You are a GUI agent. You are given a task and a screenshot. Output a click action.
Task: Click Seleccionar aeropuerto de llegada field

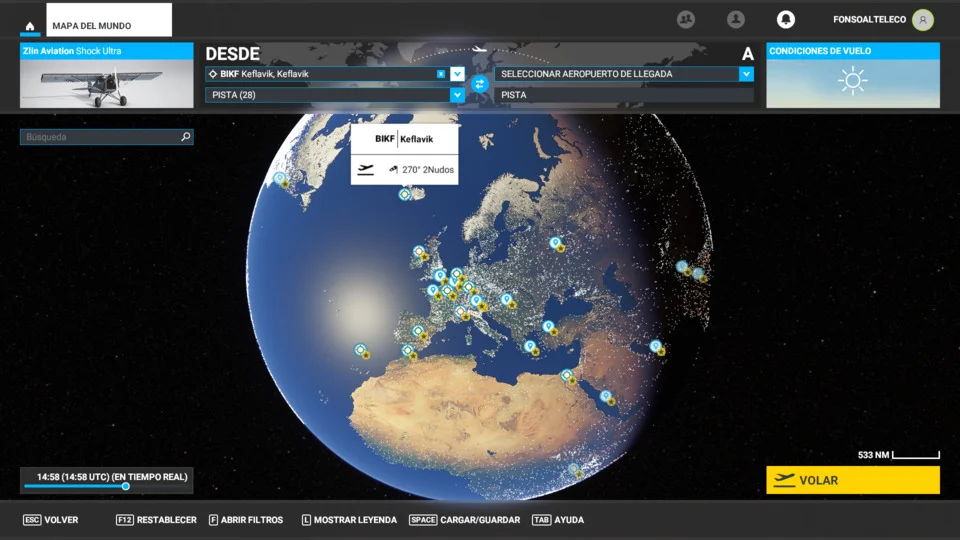pos(617,74)
